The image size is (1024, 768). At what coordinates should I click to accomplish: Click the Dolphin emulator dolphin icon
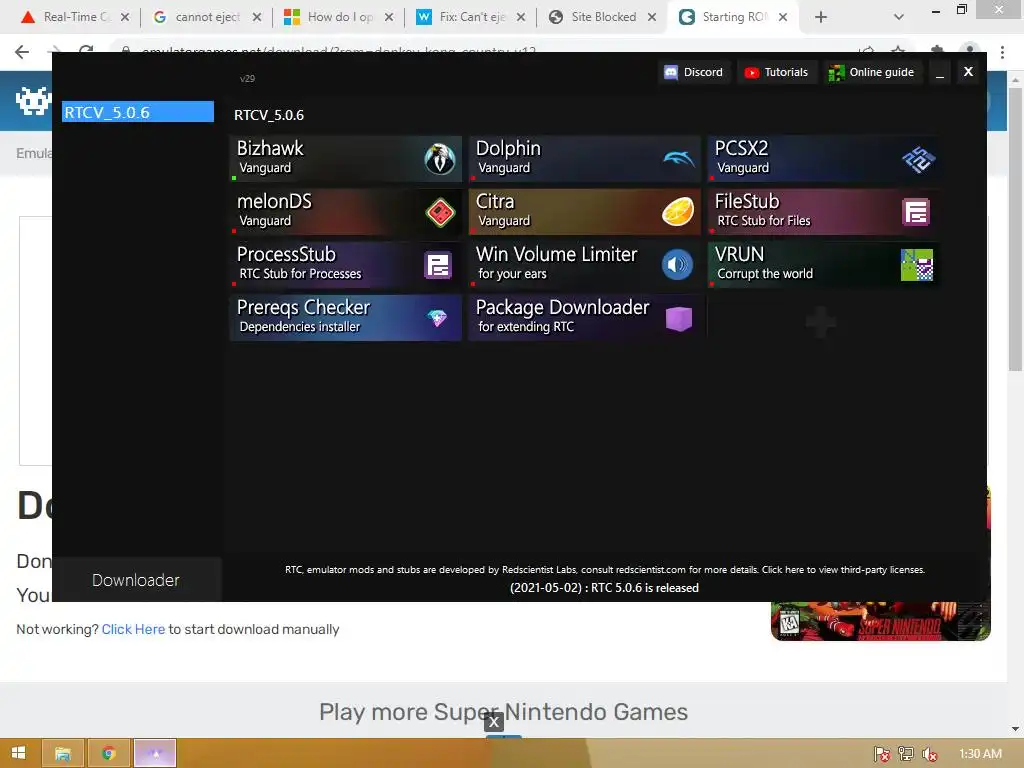(679, 159)
